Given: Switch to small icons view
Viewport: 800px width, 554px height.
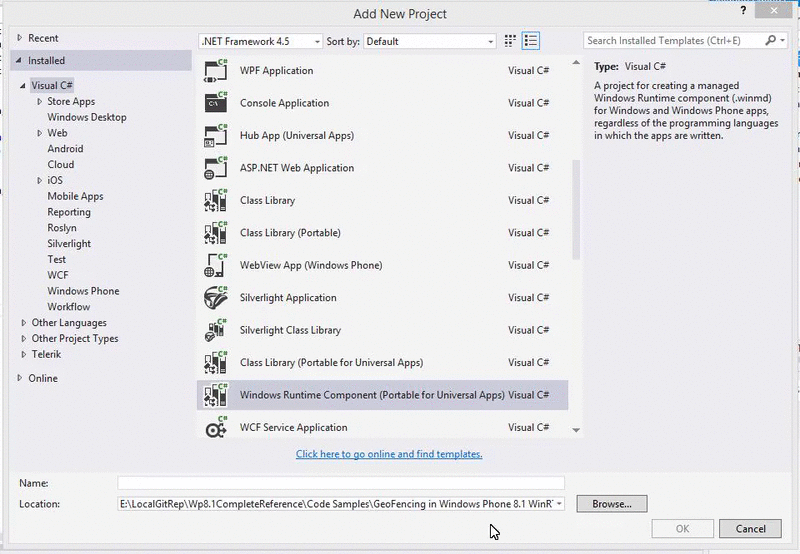Looking at the screenshot, I should click(x=510, y=41).
